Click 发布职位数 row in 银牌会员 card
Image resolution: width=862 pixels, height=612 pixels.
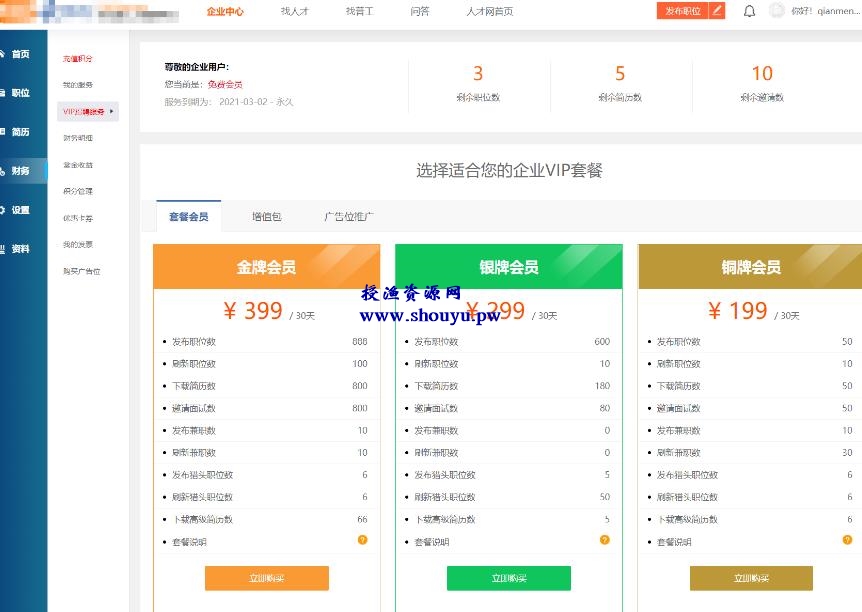509,341
